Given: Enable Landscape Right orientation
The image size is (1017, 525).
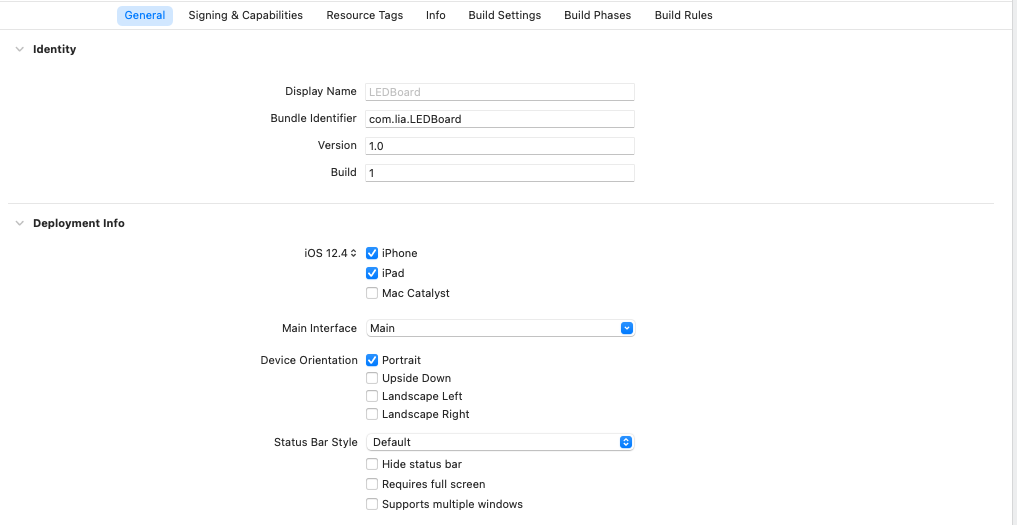Looking at the screenshot, I should (372, 414).
